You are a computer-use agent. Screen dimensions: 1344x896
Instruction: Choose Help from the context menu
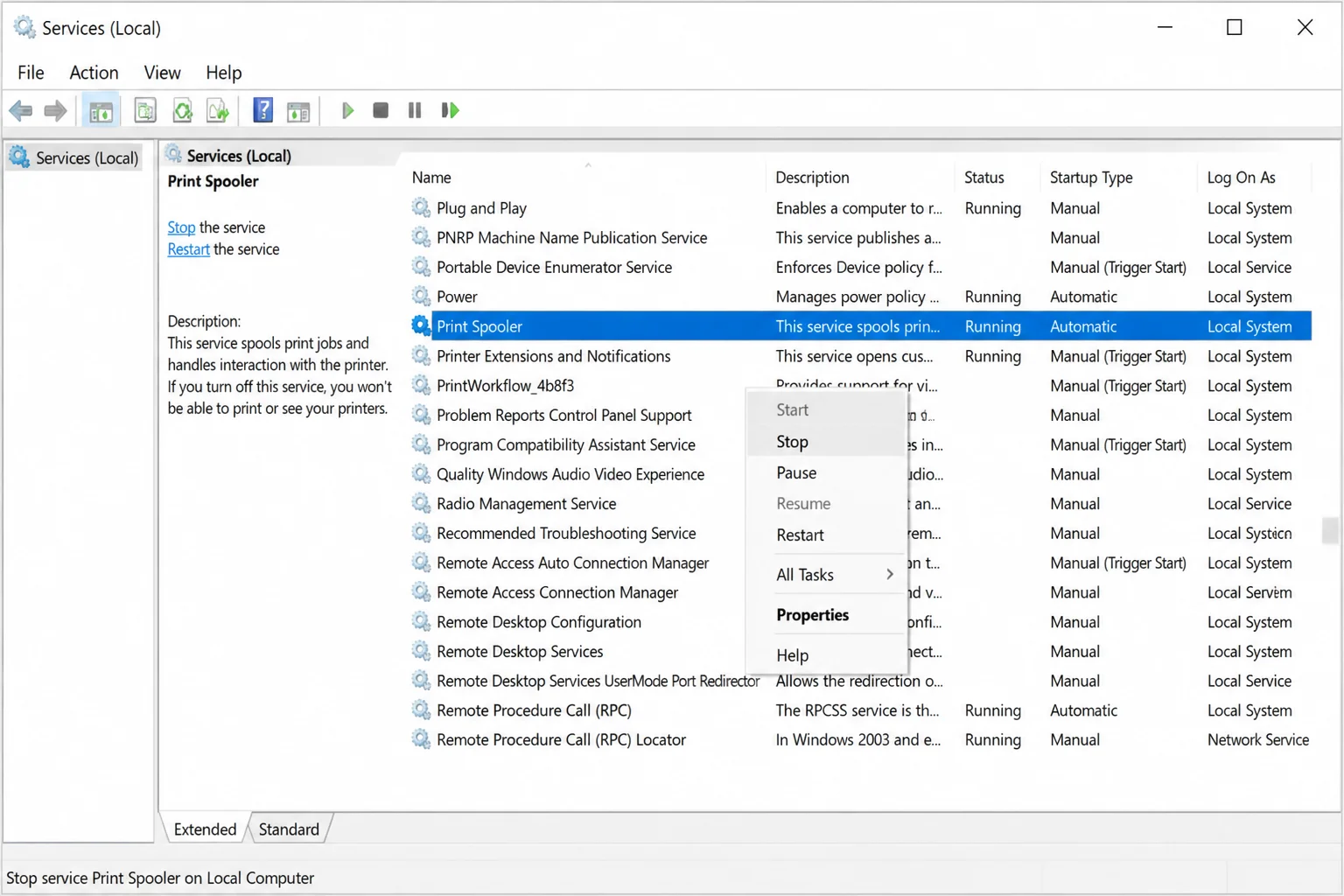[x=826, y=655]
